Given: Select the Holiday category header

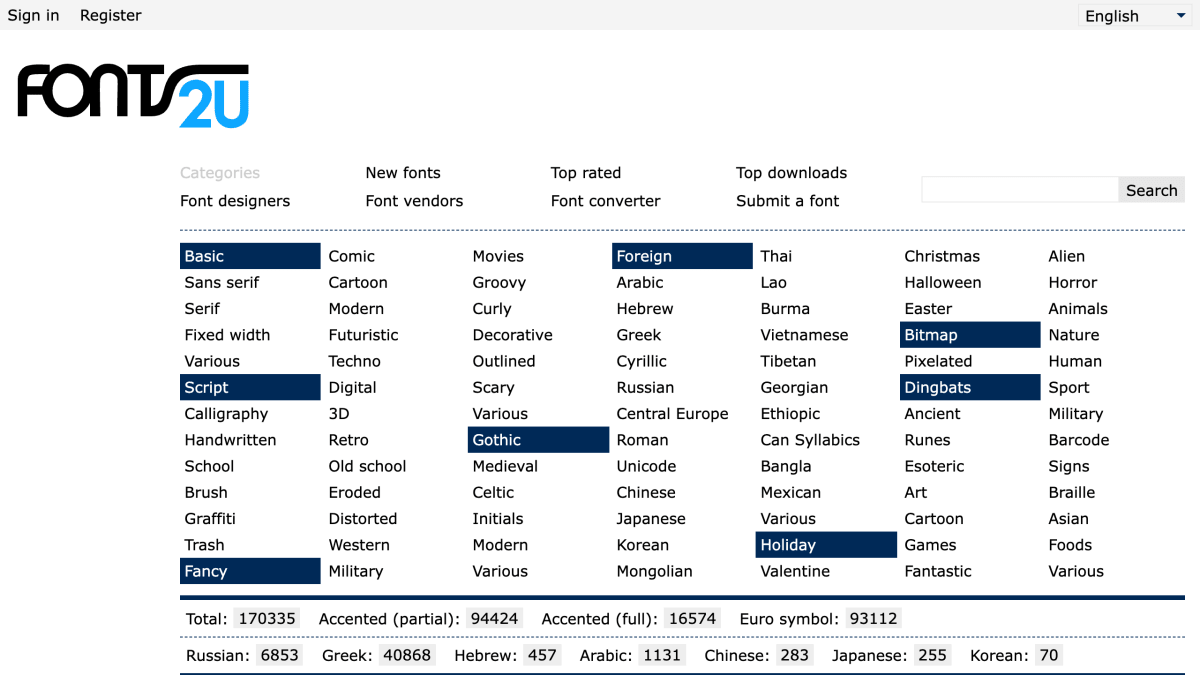Looking at the screenshot, I should [x=826, y=545].
